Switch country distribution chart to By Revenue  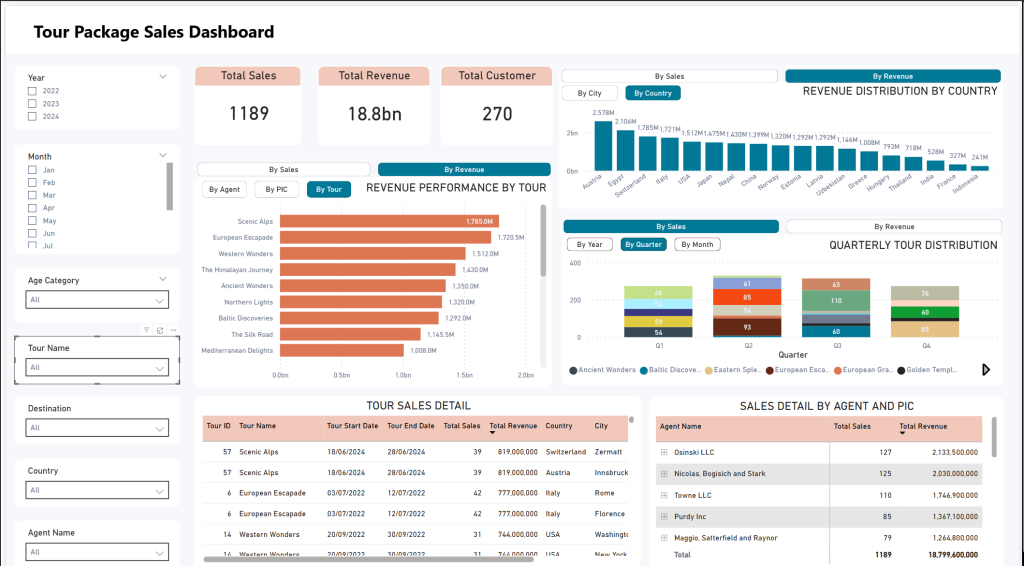pyautogui.click(x=893, y=76)
